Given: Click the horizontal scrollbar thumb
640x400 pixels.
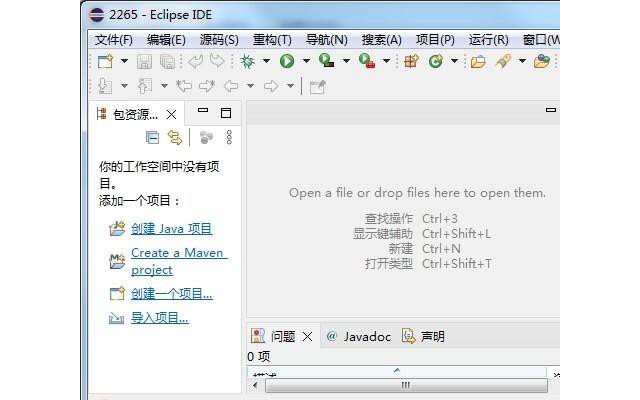Looking at the screenshot, I should pos(406,385).
